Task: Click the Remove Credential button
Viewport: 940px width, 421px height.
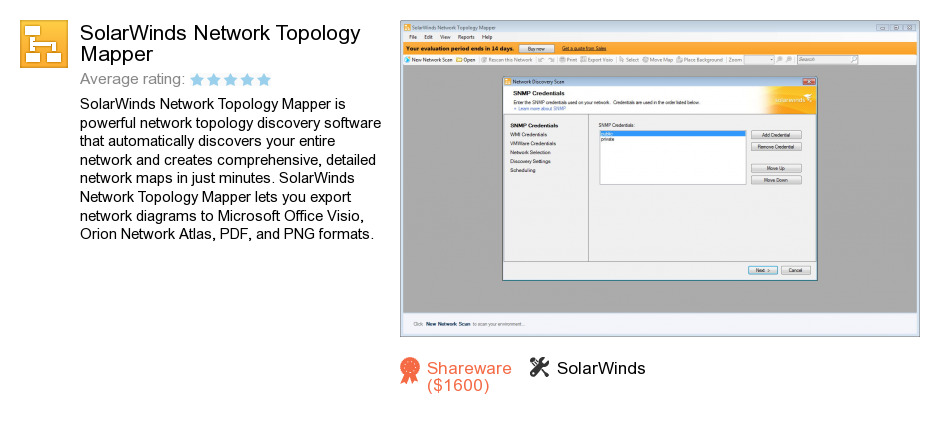Action: click(x=776, y=146)
